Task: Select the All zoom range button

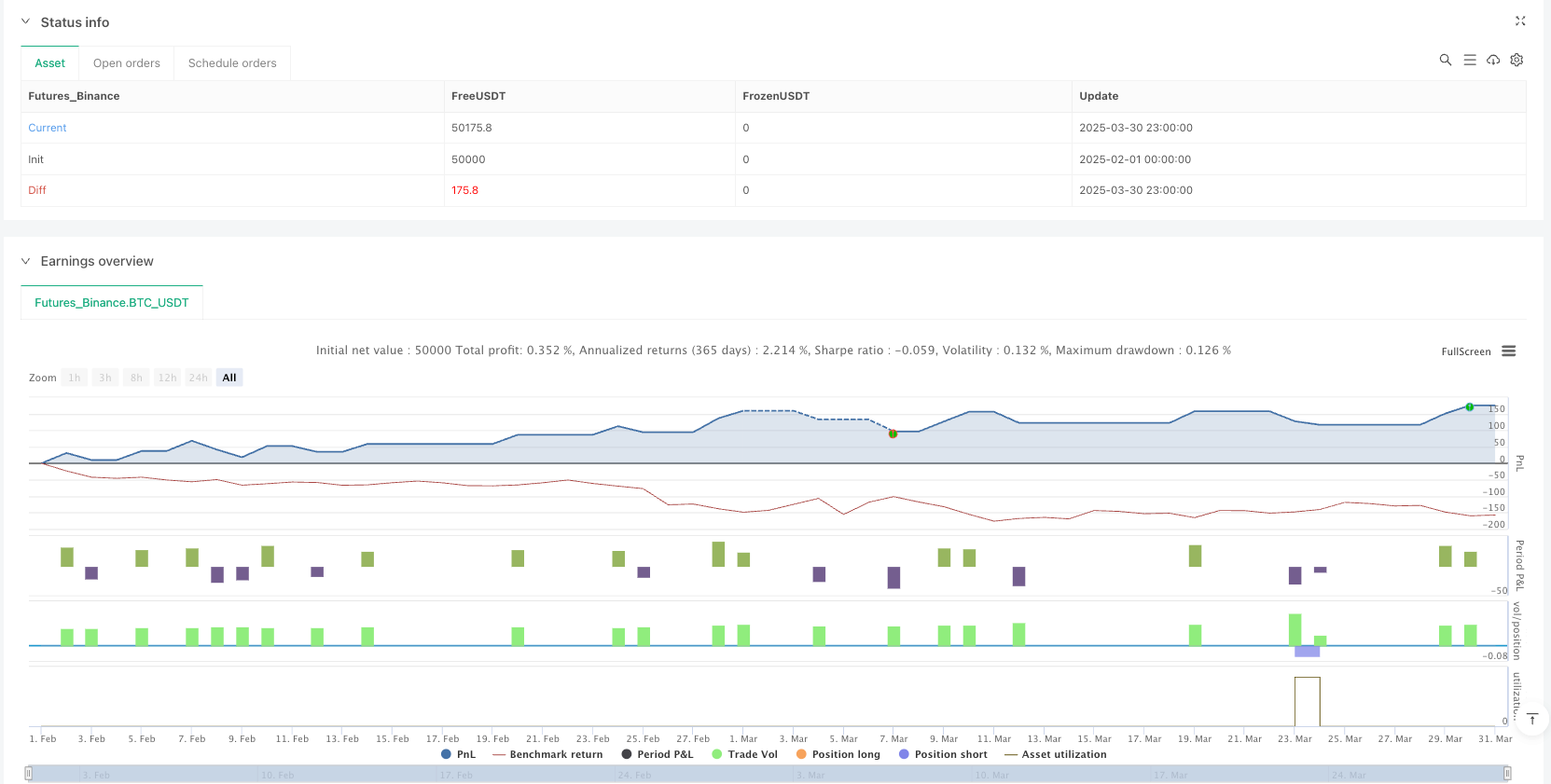Action: pos(229,378)
